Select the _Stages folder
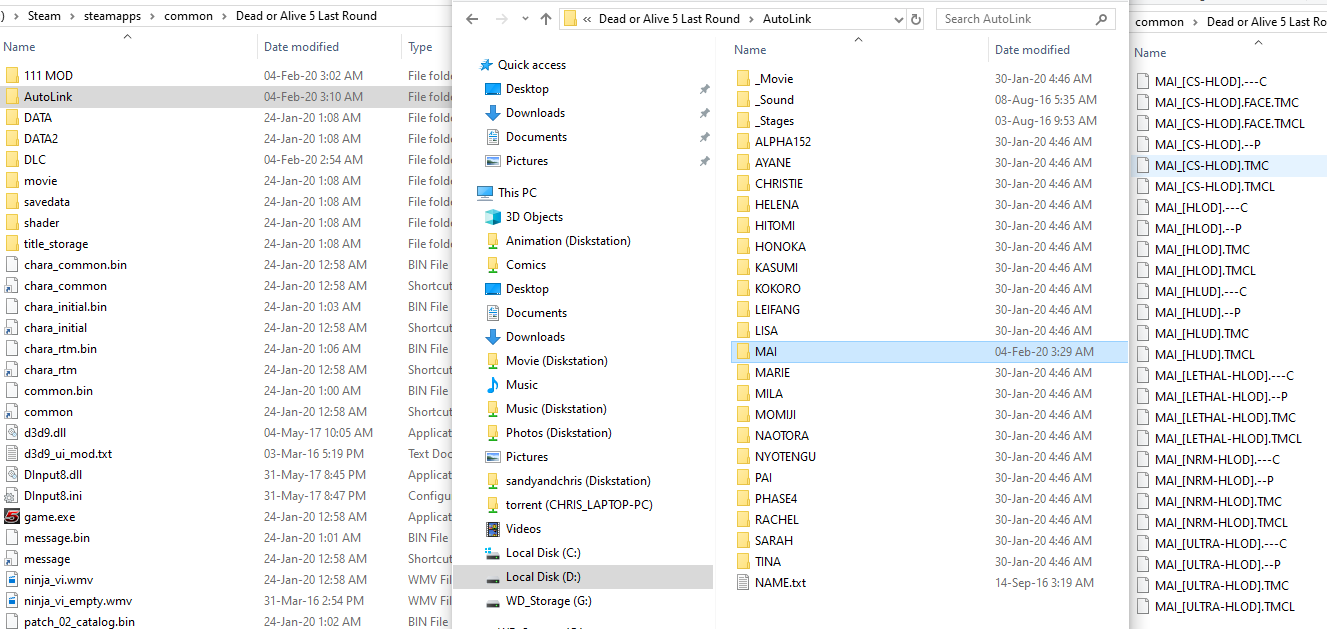 (775, 121)
